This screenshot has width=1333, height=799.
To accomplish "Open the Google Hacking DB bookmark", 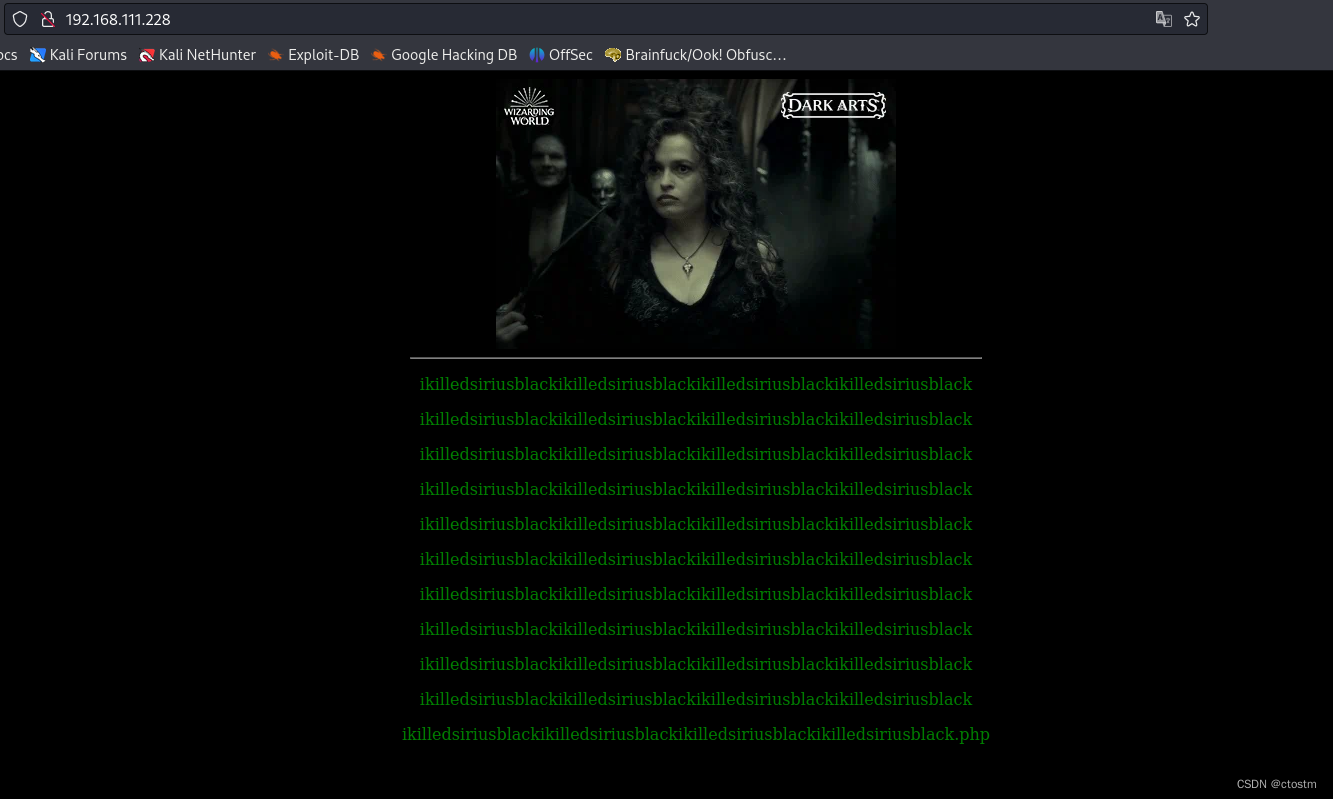I will click(x=444, y=55).
